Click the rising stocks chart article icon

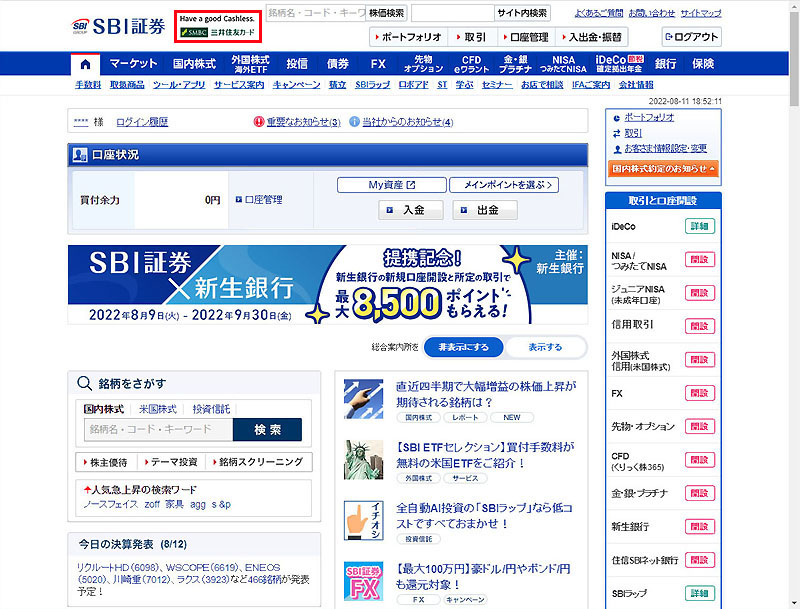[364, 399]
